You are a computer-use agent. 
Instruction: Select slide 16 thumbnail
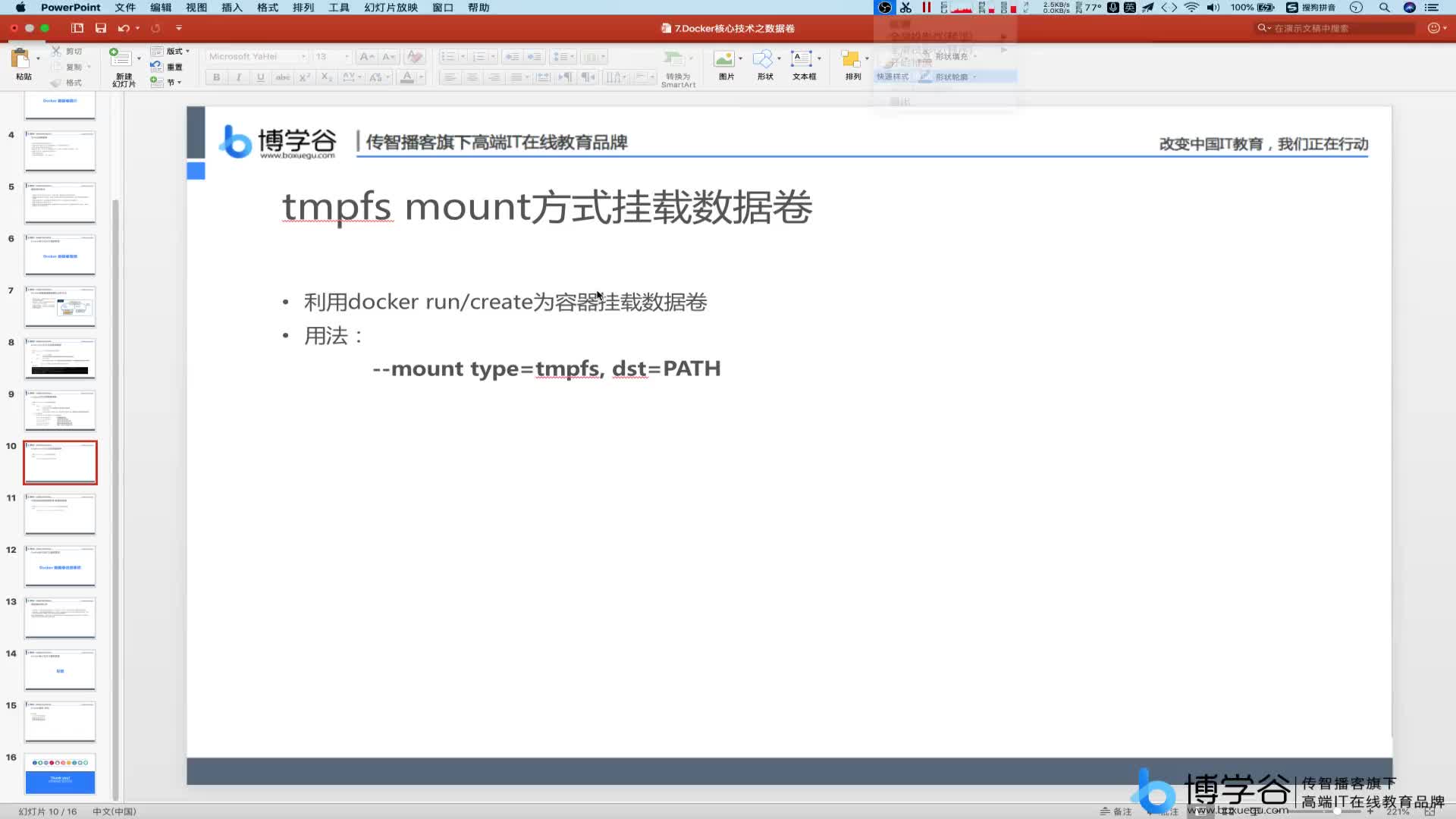pos(60,773)
